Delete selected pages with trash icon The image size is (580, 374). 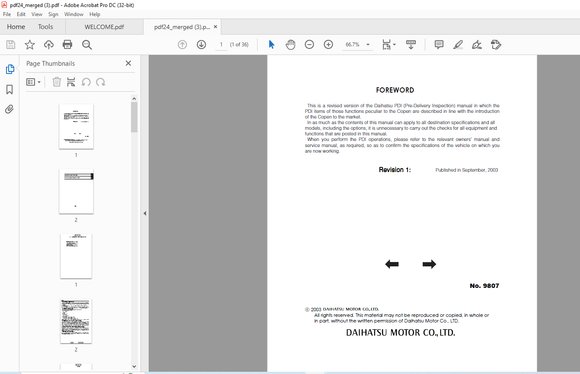point(56,82)
